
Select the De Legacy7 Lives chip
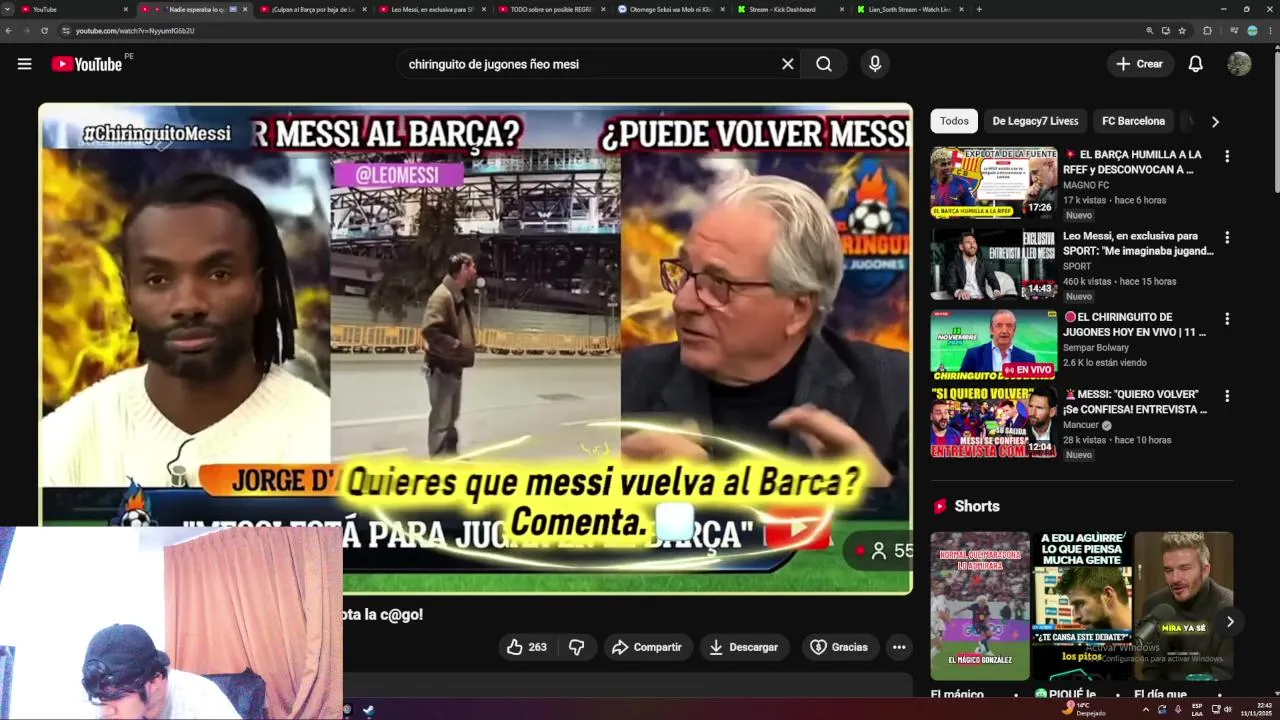(1035, 121)
